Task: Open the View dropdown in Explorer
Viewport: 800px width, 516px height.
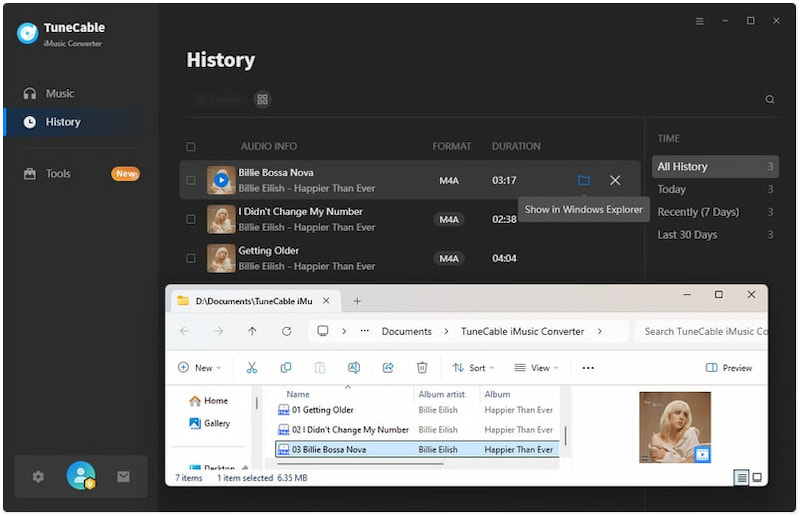Action: [537, 368]
